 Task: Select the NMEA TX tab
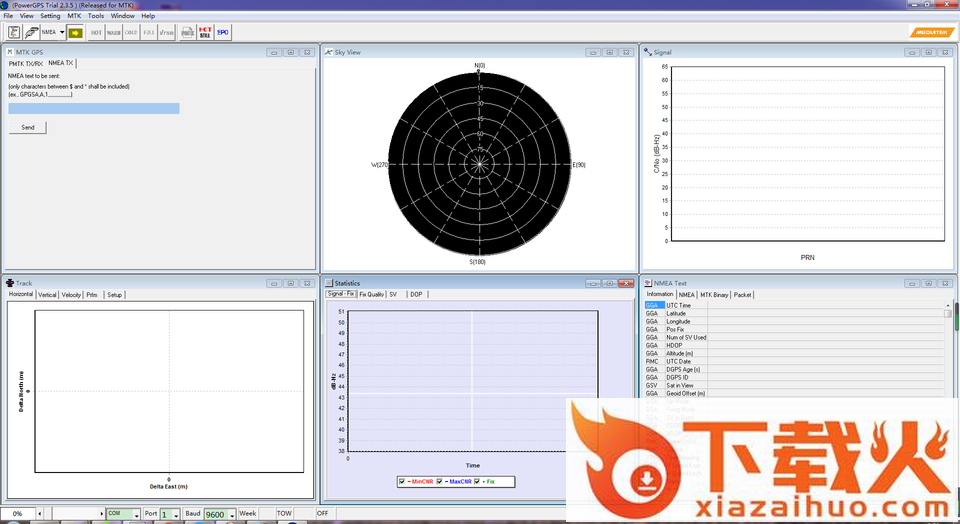click(61, 63)
